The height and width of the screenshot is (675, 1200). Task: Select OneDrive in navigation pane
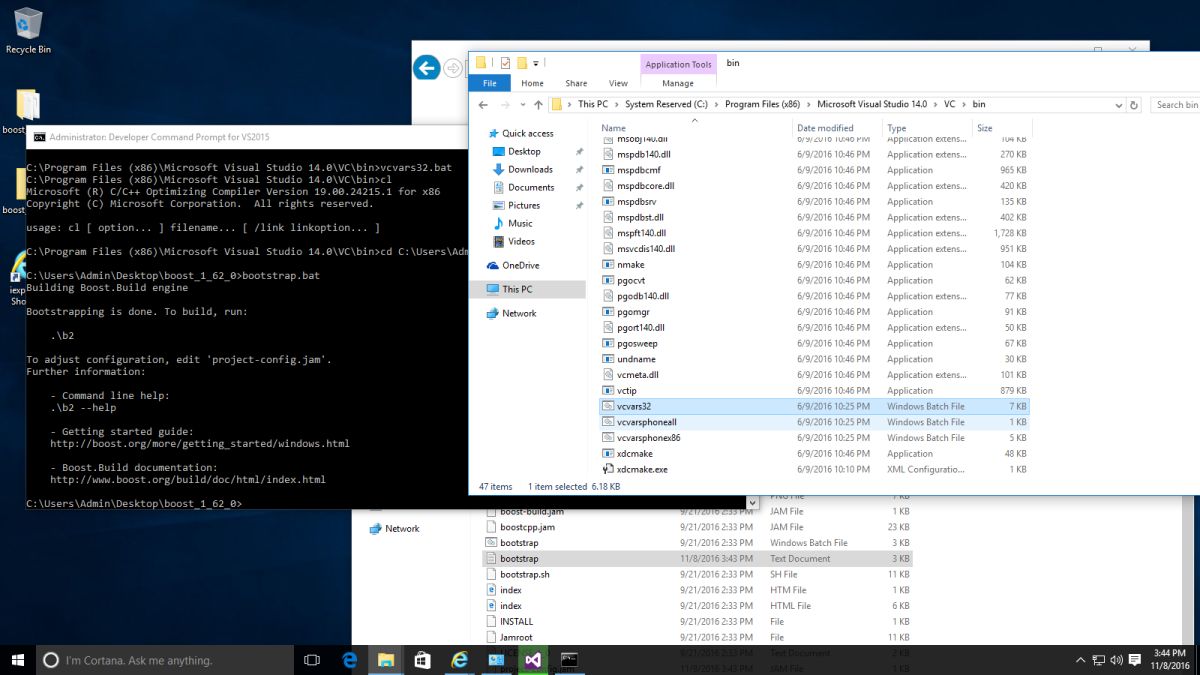click(520, 265)
